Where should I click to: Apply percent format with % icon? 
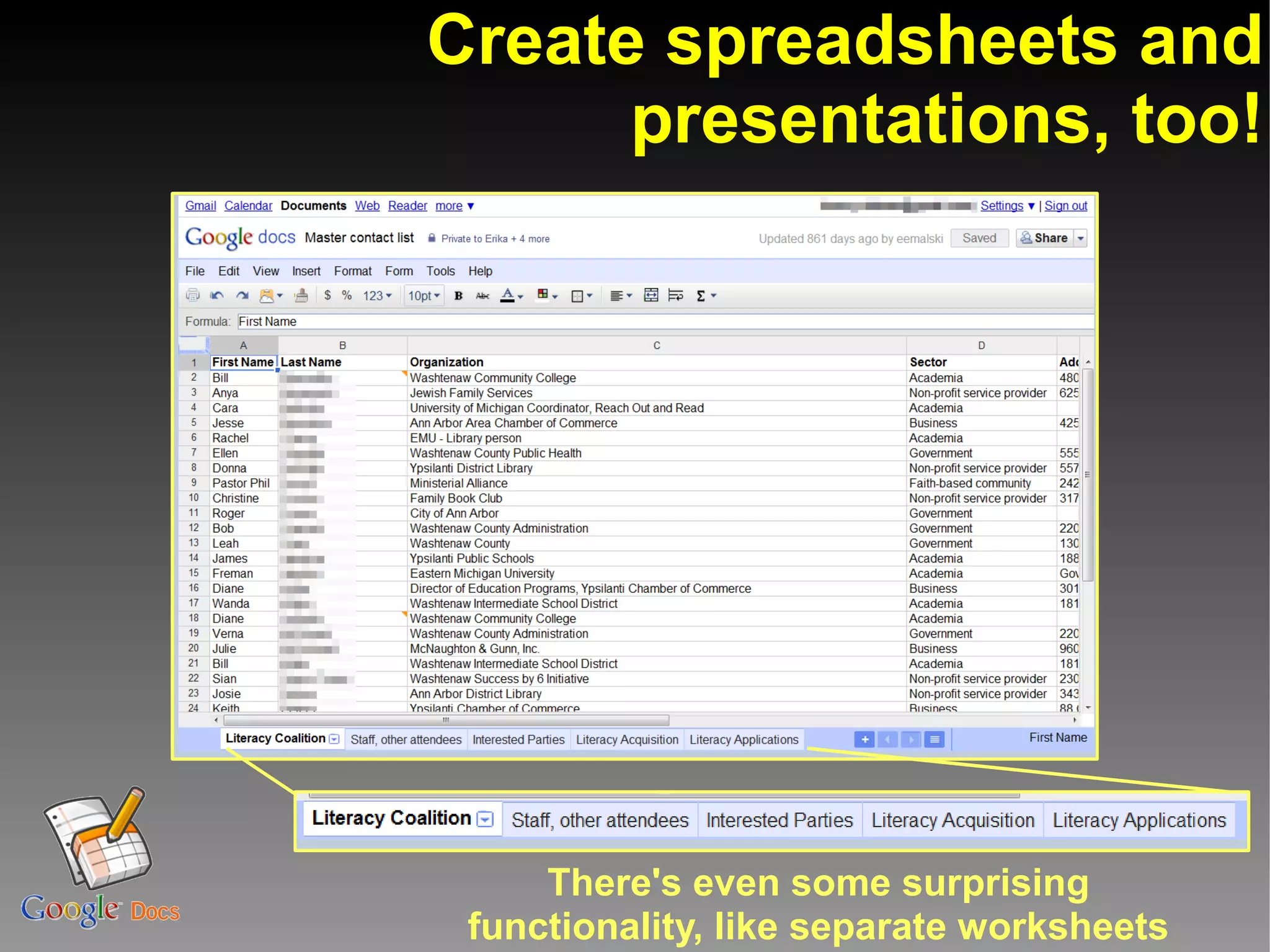click(x=347, y=296)
